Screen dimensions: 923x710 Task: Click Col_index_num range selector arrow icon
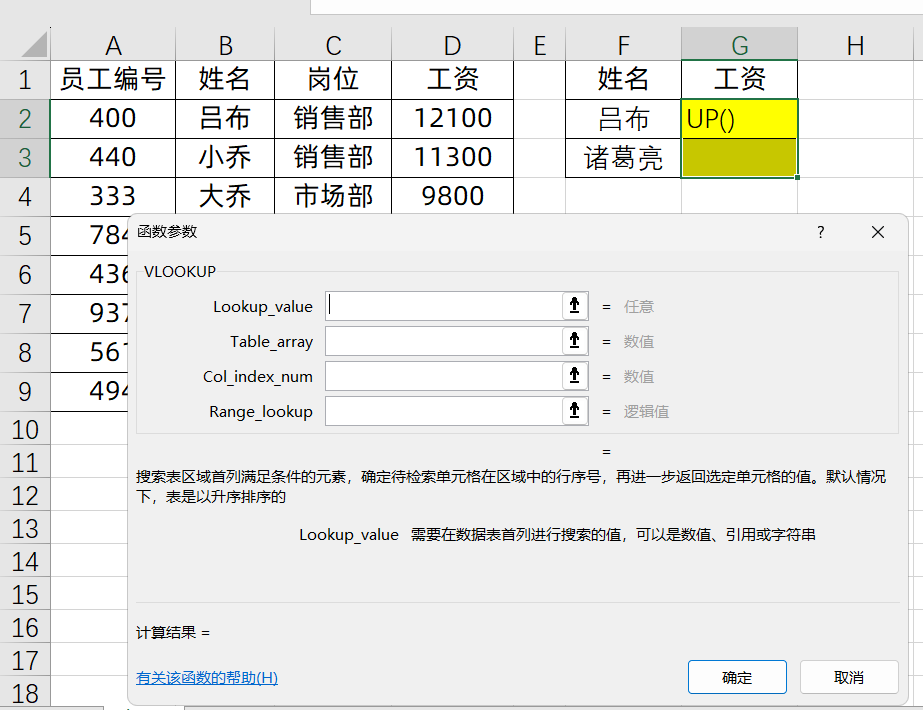(575, 376)
